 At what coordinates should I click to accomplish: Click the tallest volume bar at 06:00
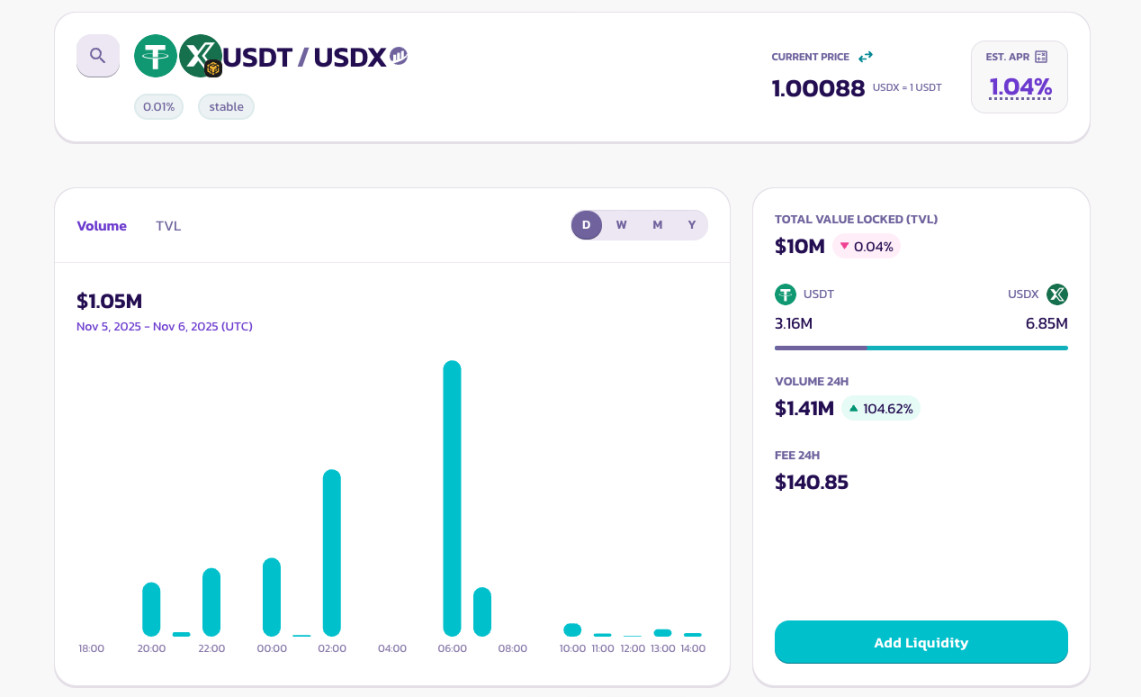tap(451, 500)
